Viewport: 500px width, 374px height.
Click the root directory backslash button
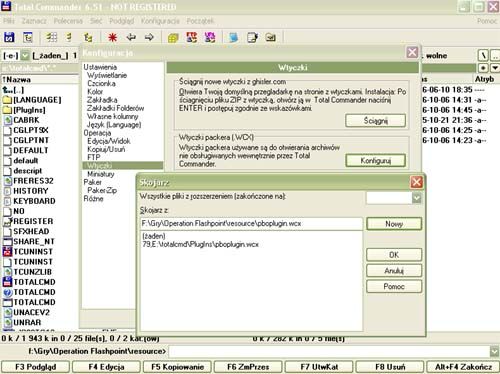click(483, 56)
